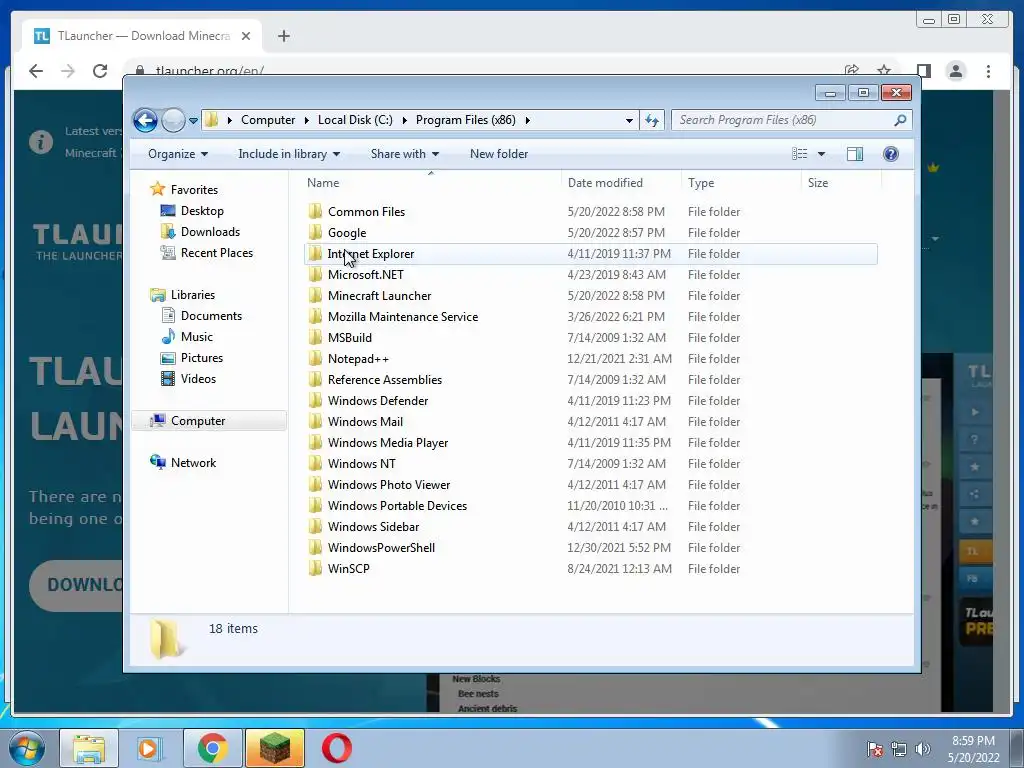Open Desktop in the navigation pane
The width and height of the screenshot is (1024, 768).
(x=202, y=211)
